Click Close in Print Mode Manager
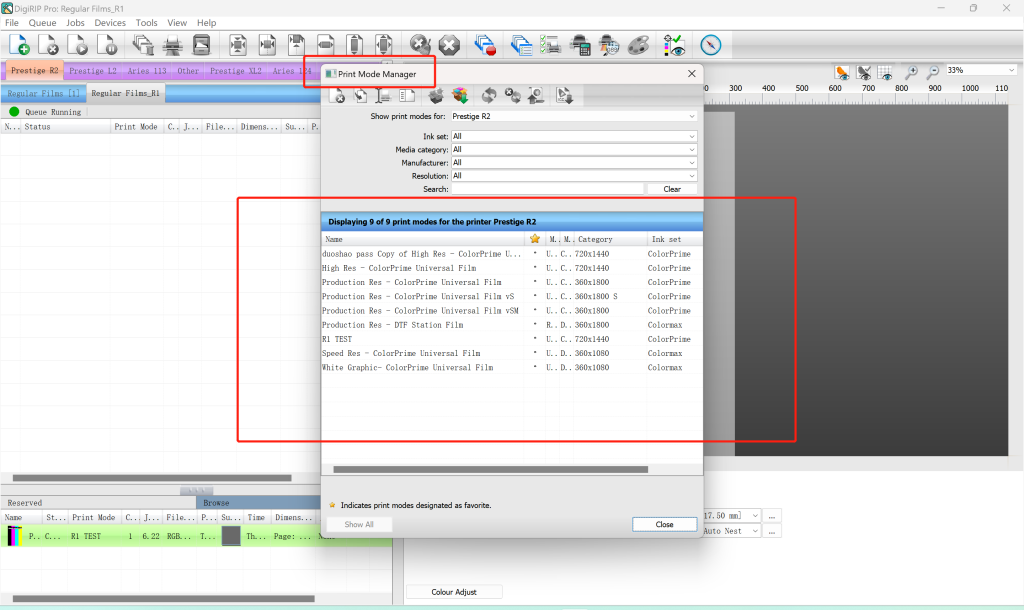This screenshot has width=1024, height=610. (x=665, y=524)
